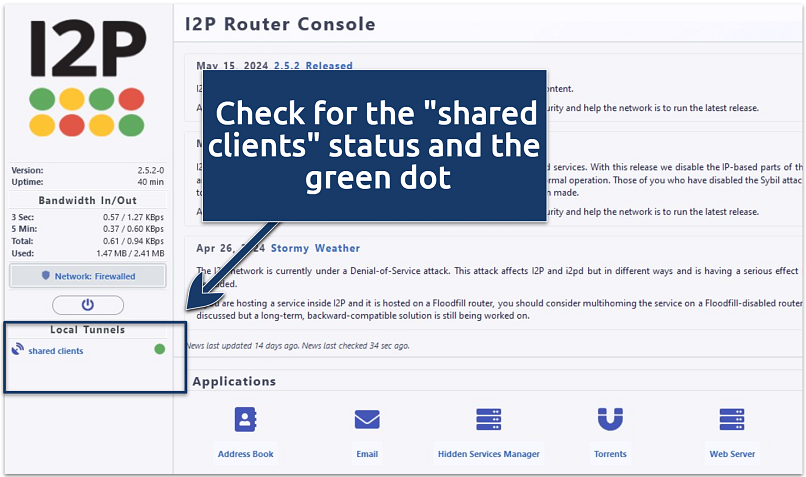Click the Local Tunnels section heading
Viewport: 806px width, 477px height.
click(87, 329)
